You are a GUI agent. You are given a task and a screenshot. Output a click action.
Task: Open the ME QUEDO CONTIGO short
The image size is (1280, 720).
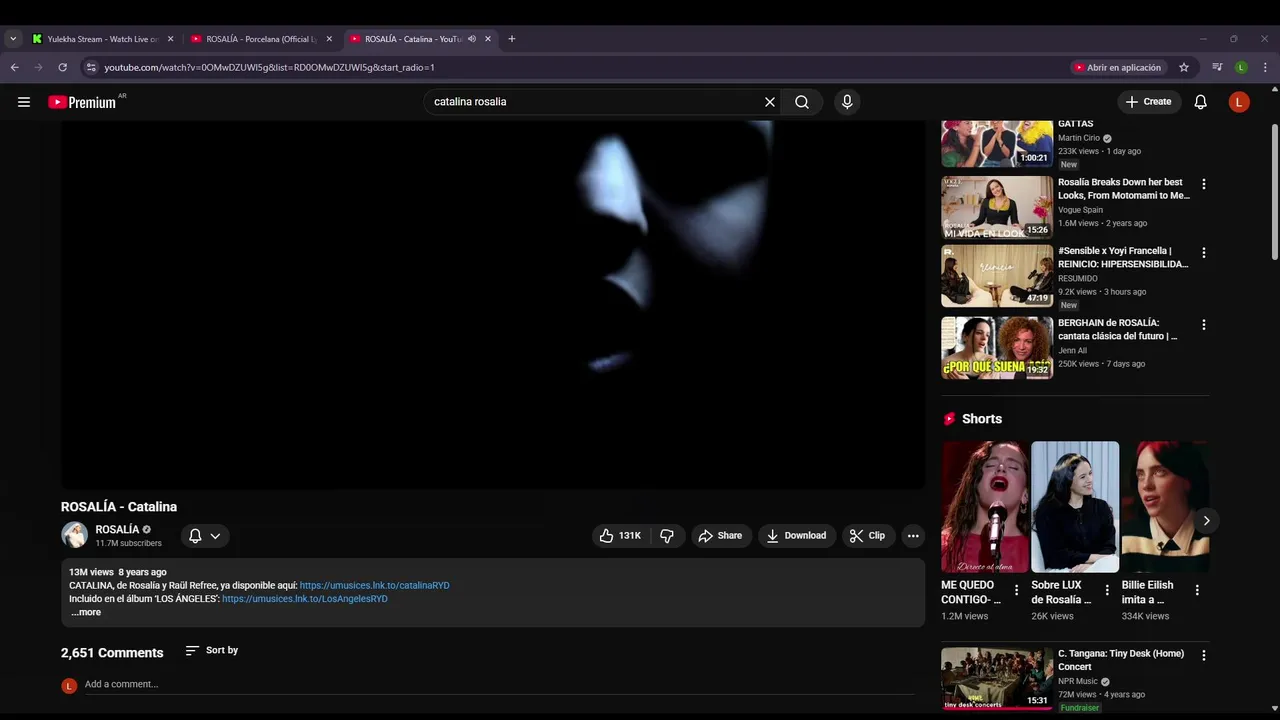(x=985, y=507)
